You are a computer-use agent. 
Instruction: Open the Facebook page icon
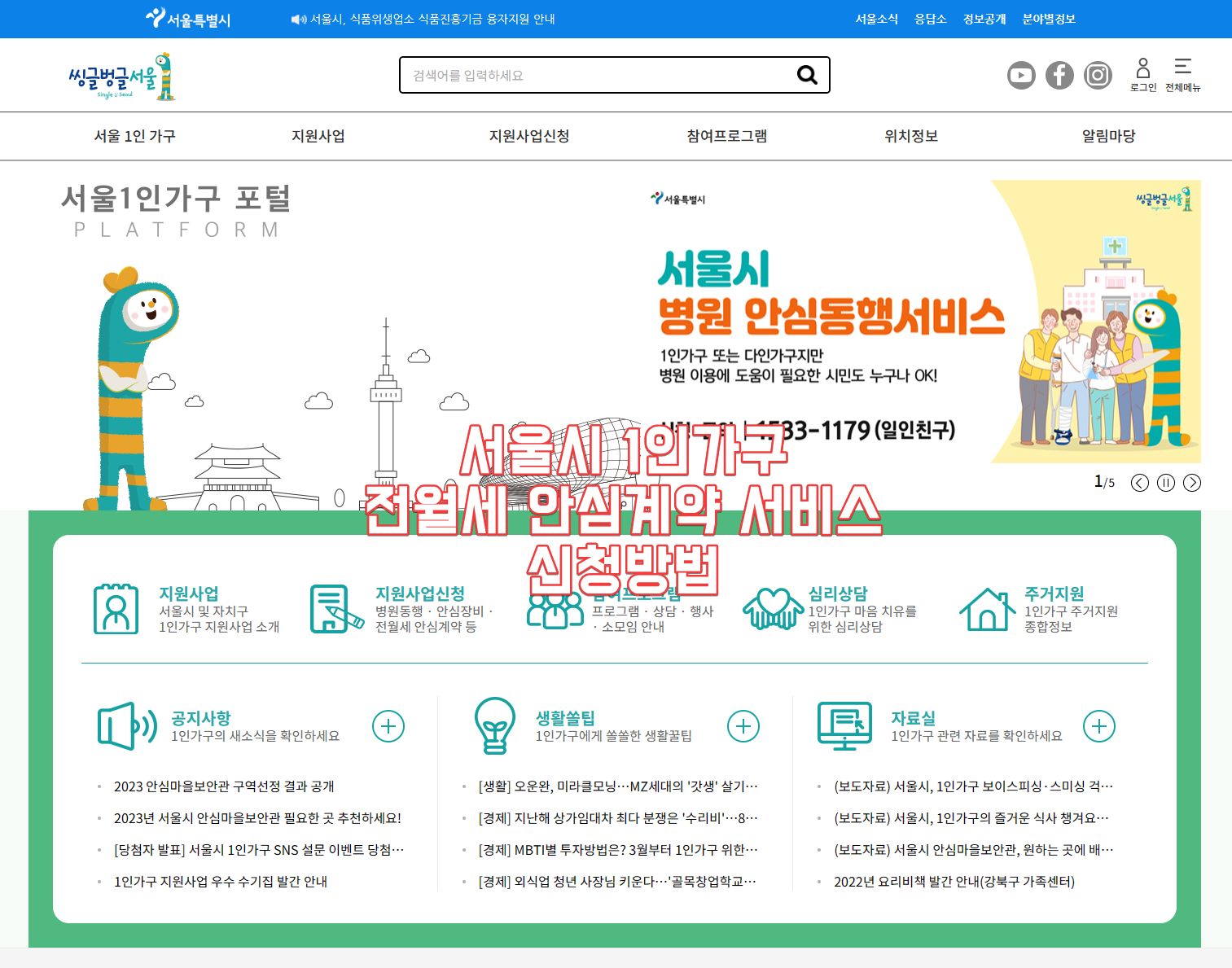1059,76
